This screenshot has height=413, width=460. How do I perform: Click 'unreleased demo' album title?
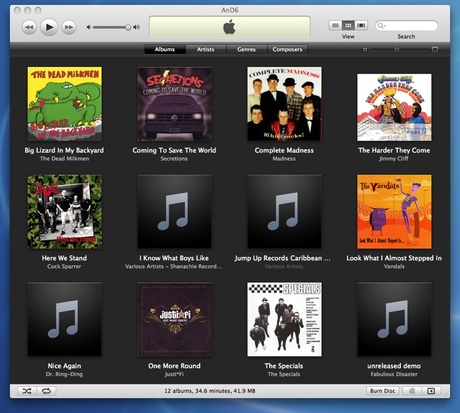click(x=394, y=366)
